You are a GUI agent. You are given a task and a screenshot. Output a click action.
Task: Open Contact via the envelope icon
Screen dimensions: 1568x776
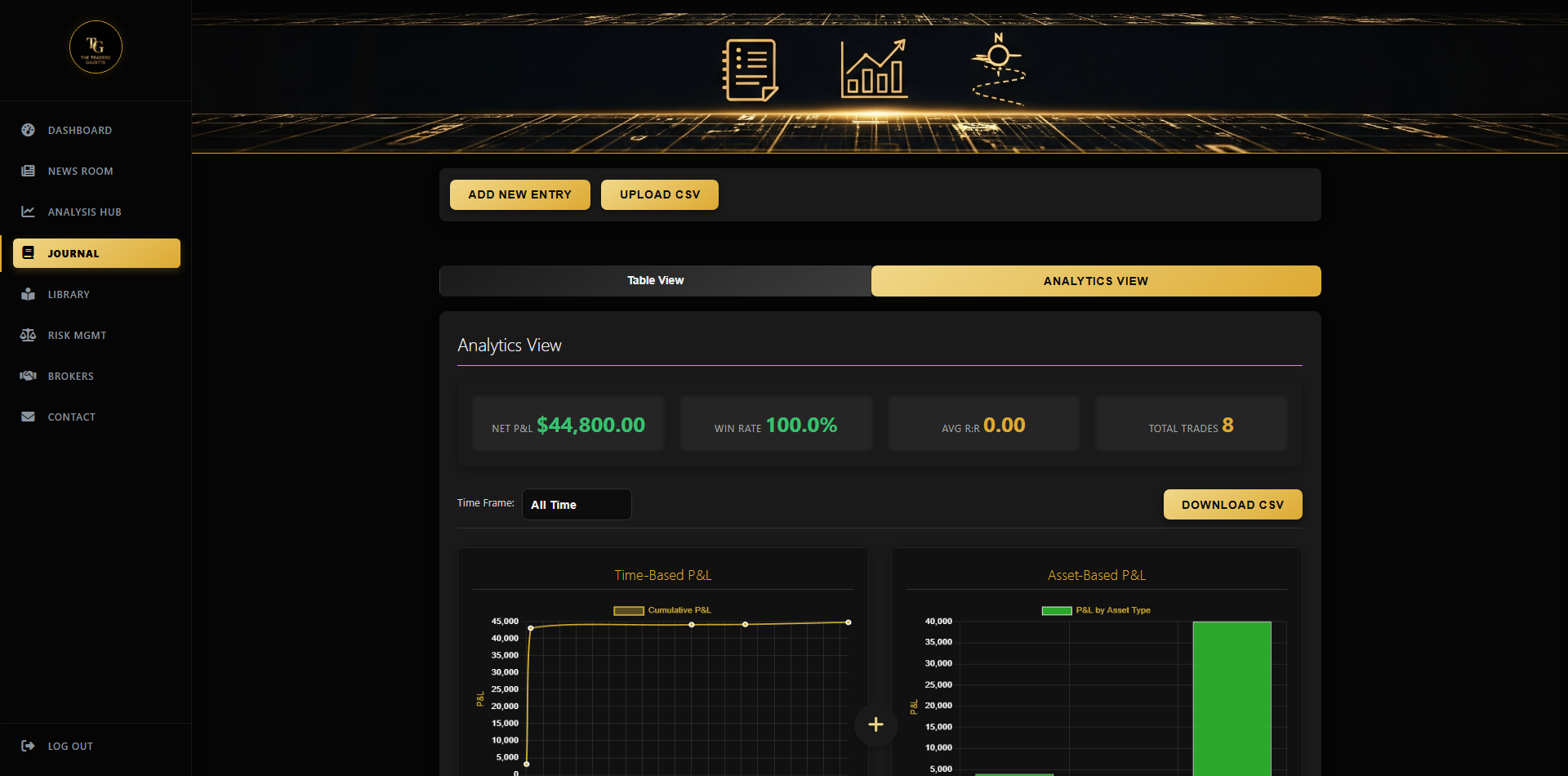[x=28, y=417]
